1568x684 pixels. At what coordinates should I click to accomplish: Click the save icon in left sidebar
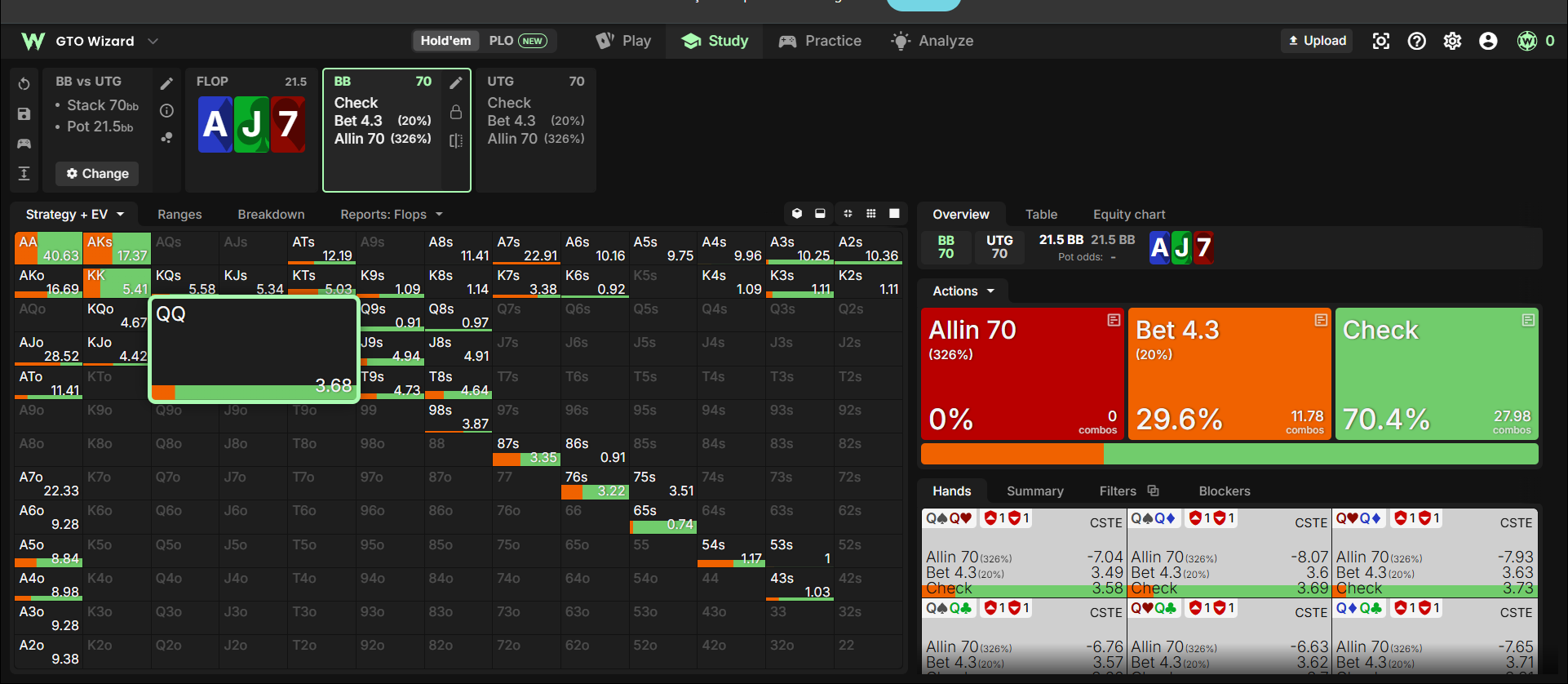[24, 114]
